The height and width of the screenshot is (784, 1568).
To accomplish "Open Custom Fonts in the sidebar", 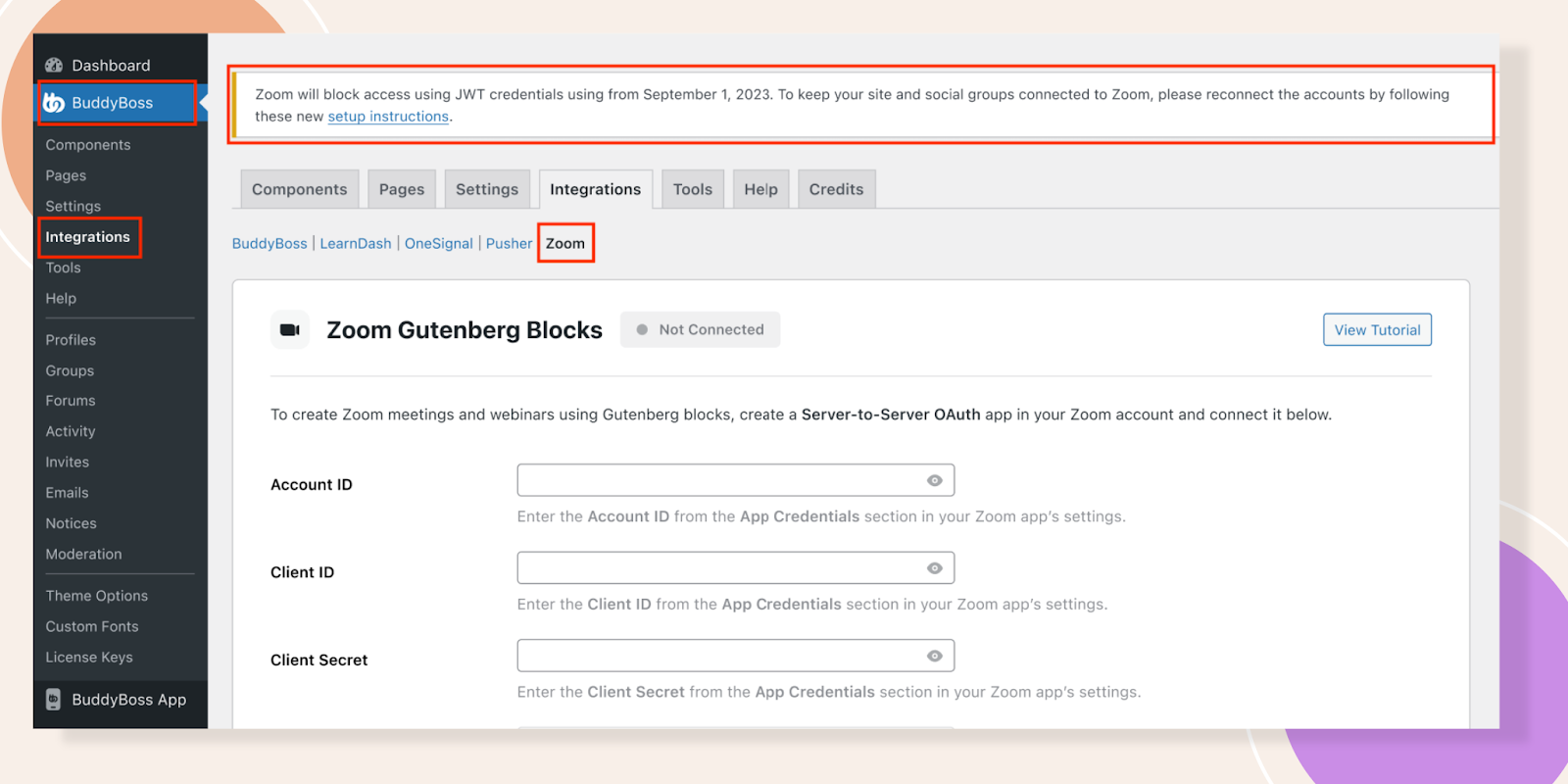I will pos(92,626).
